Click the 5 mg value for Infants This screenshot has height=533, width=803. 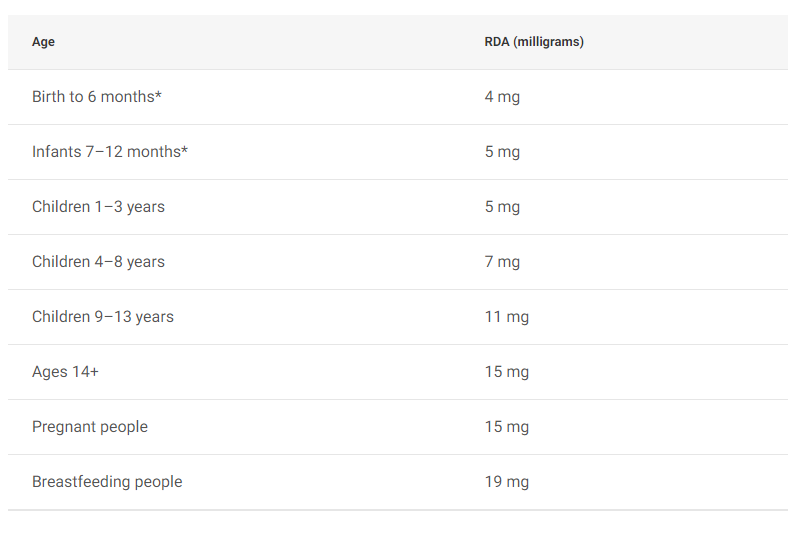click(x=502, y=152)
